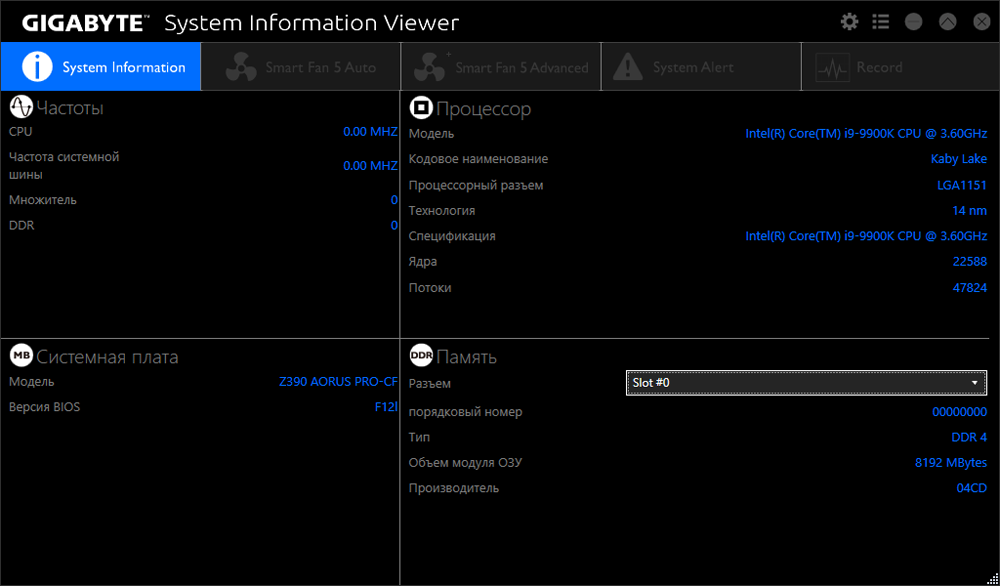Click the list menu icon in title bar
This screenshot has height=586, width=1000.
(x=881, y=21)
